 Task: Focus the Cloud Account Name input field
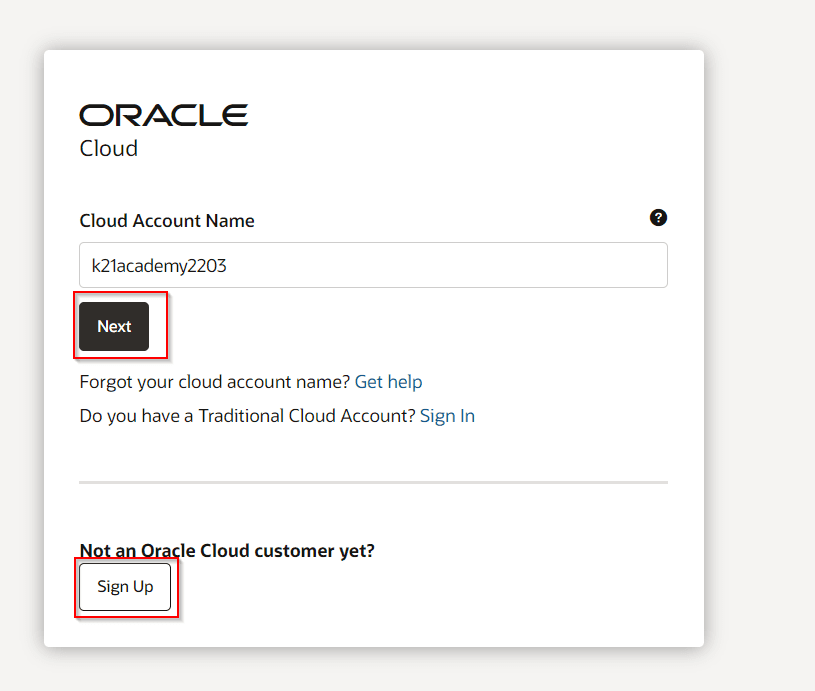[x=373, y=266]
